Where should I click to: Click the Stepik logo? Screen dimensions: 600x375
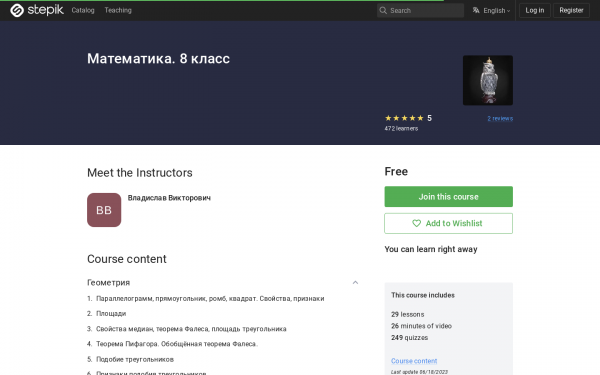[x=37, y=10]
